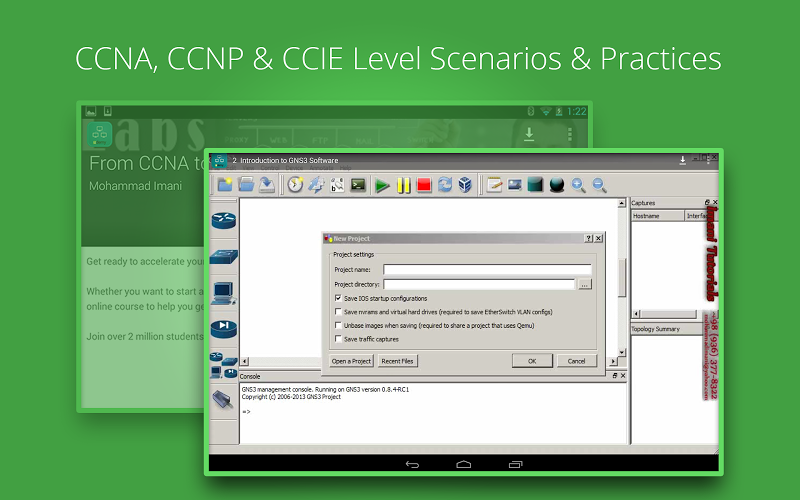Image resolution: width=800 pixels, height=500 pixels.
Task: Insert a picture with the image icon
Action: [x=514, y=184]
